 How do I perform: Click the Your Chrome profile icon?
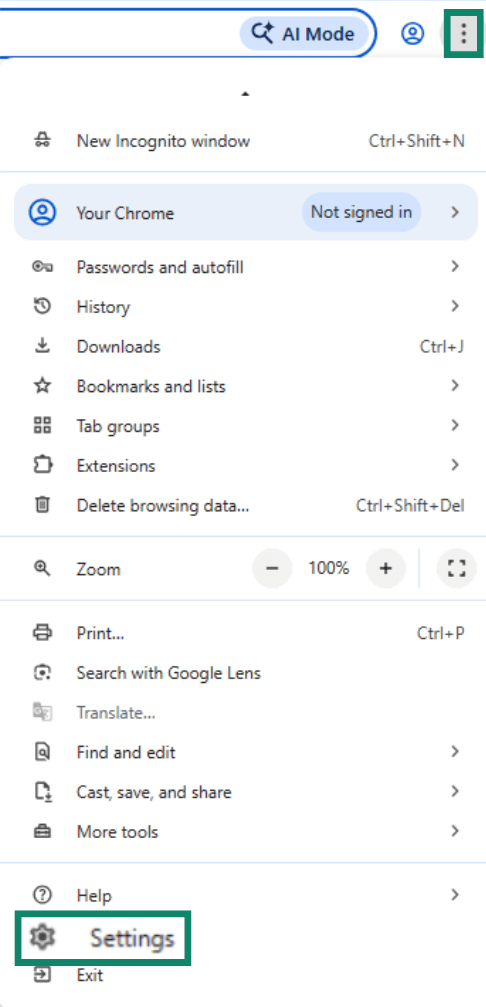coord(42,213)
